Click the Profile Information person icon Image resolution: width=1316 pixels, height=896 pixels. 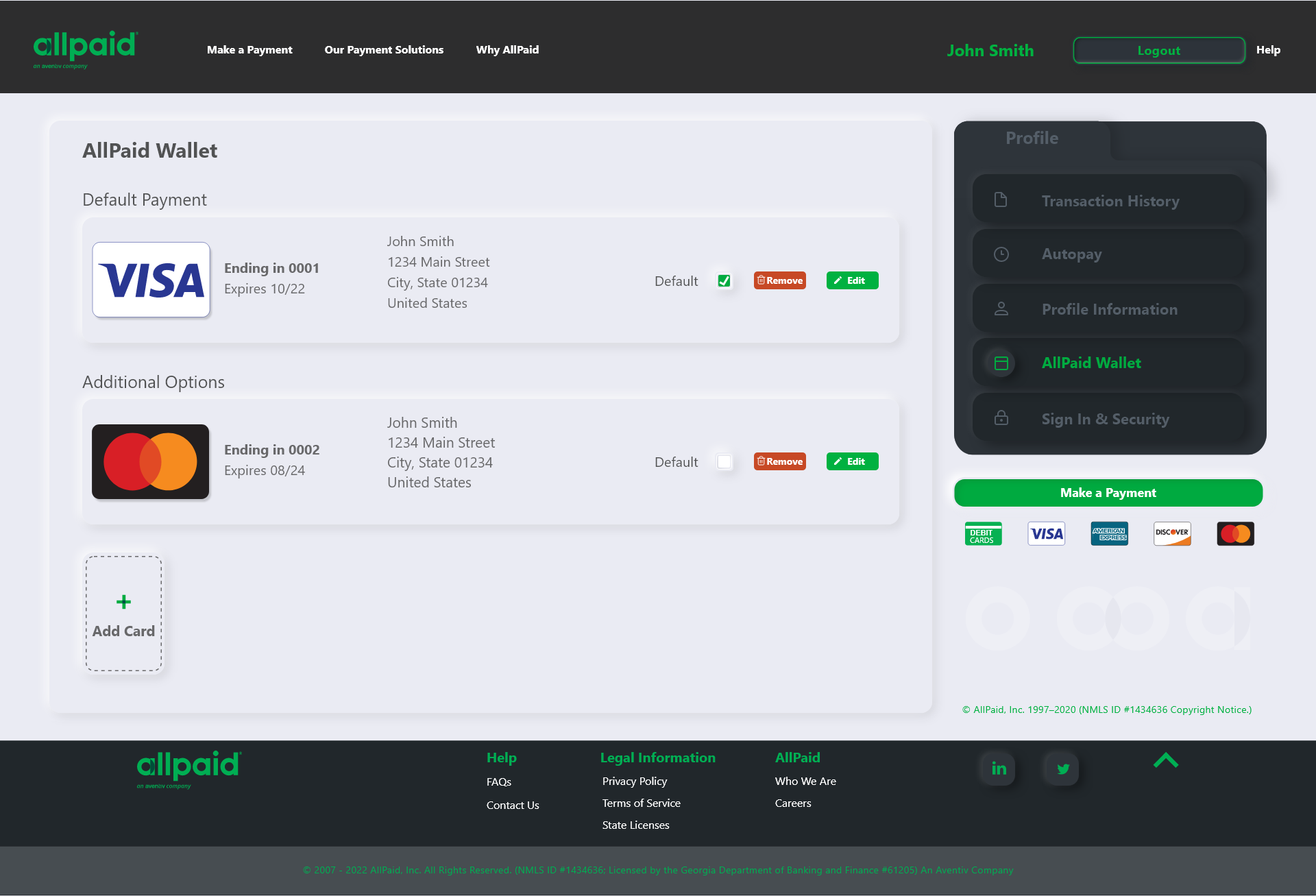click(1001, 308)
